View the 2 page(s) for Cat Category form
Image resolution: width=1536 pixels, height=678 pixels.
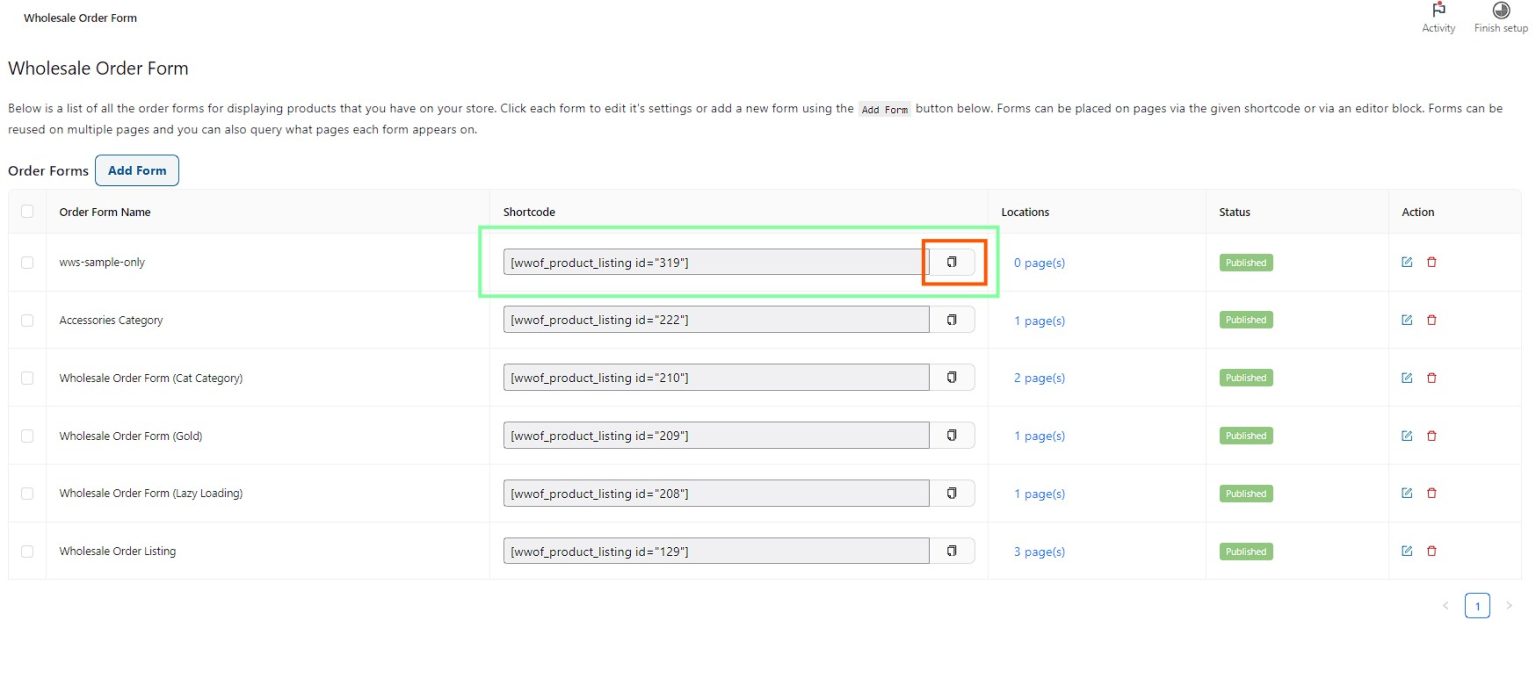tap(1039, 377)
